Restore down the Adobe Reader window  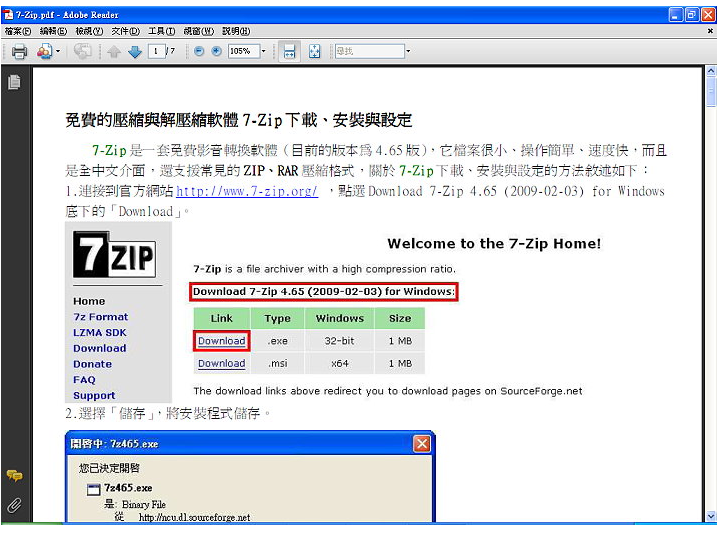click(x=692, y=15)
